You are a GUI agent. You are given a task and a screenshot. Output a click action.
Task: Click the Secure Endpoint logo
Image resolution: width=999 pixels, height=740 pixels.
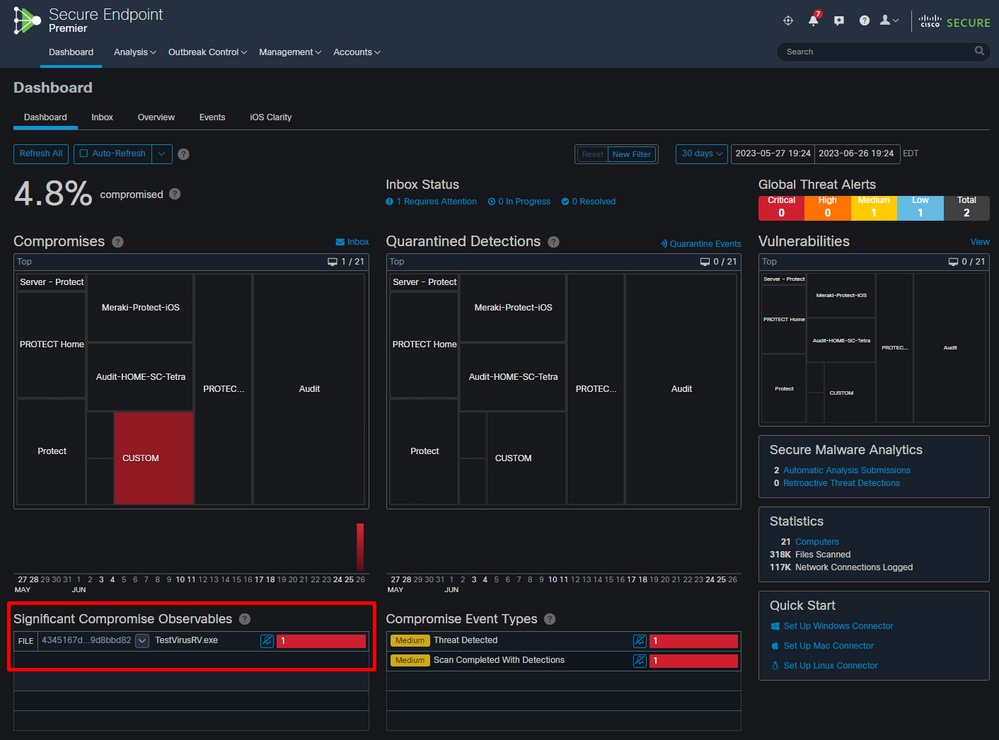(27, 20)
